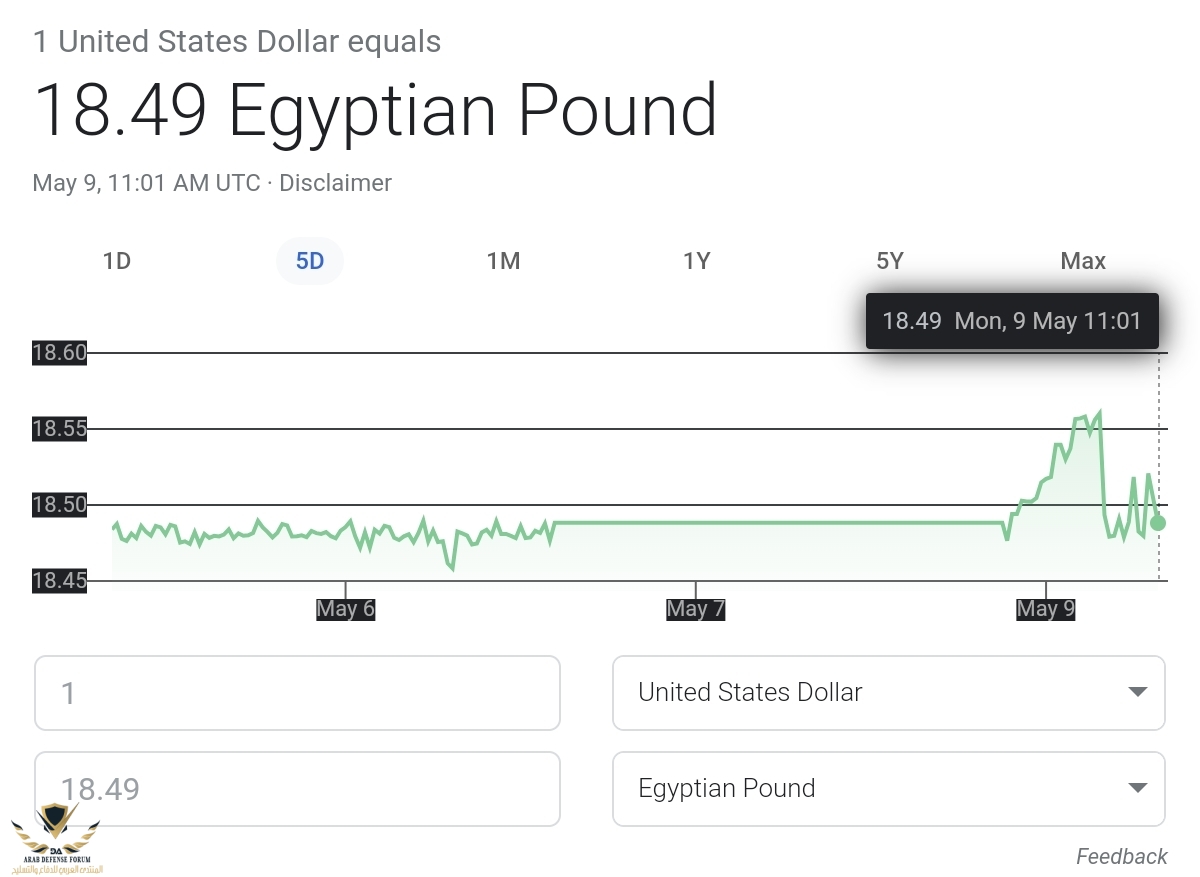
Task: Click the 18.45 axis label
Action: click(x=59, y=580)
